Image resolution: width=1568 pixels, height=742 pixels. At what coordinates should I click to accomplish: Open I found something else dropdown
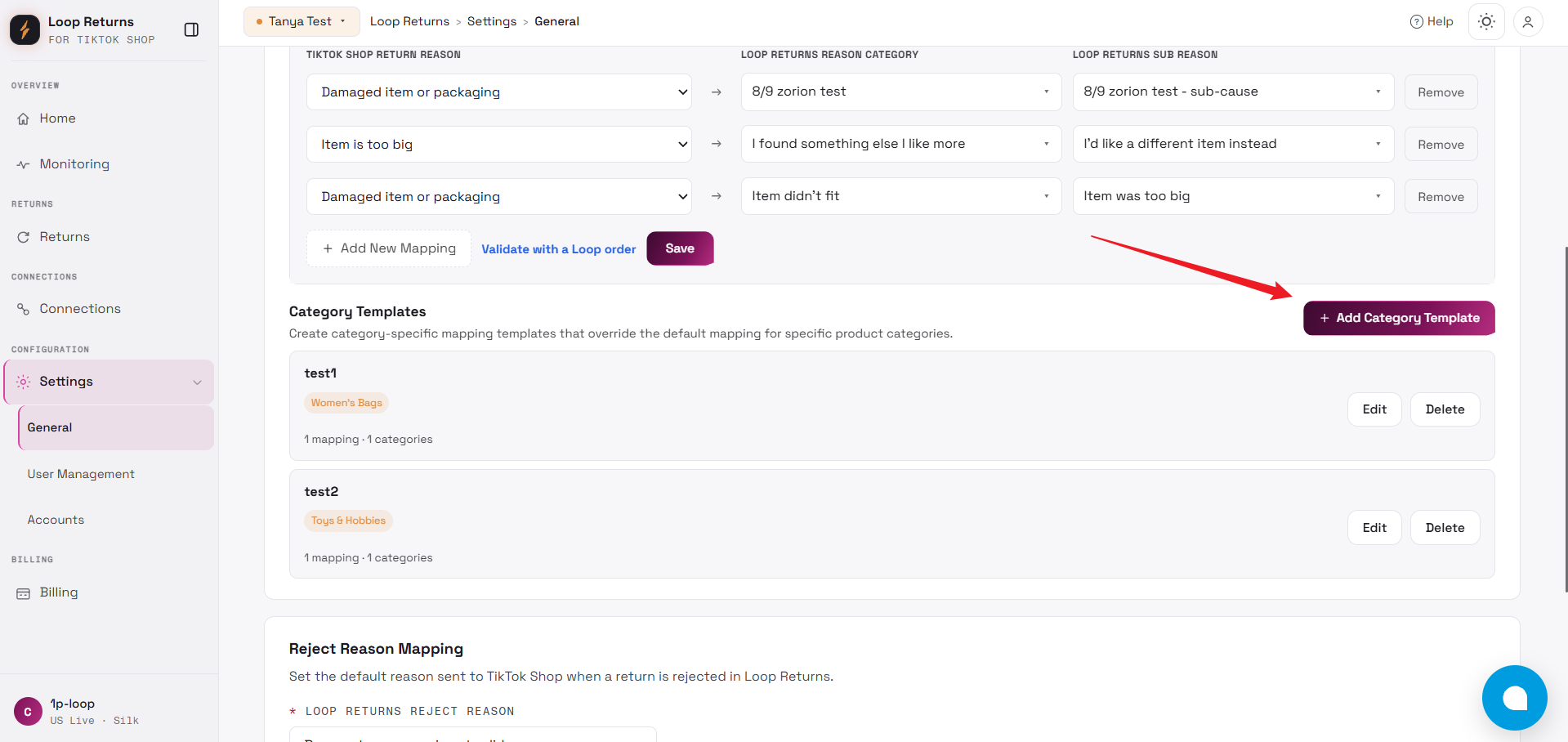tap(900, 144)
